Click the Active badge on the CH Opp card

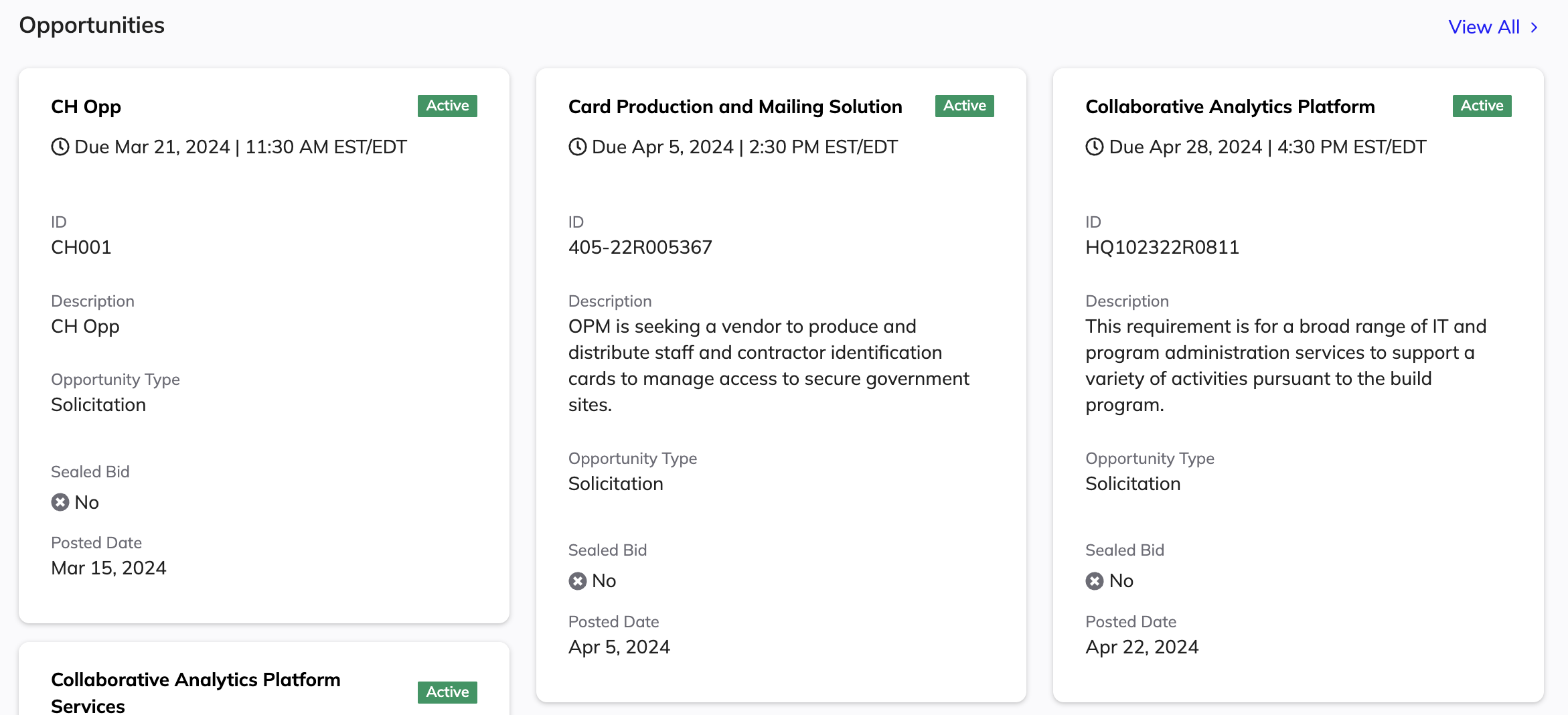click(447, 106)
